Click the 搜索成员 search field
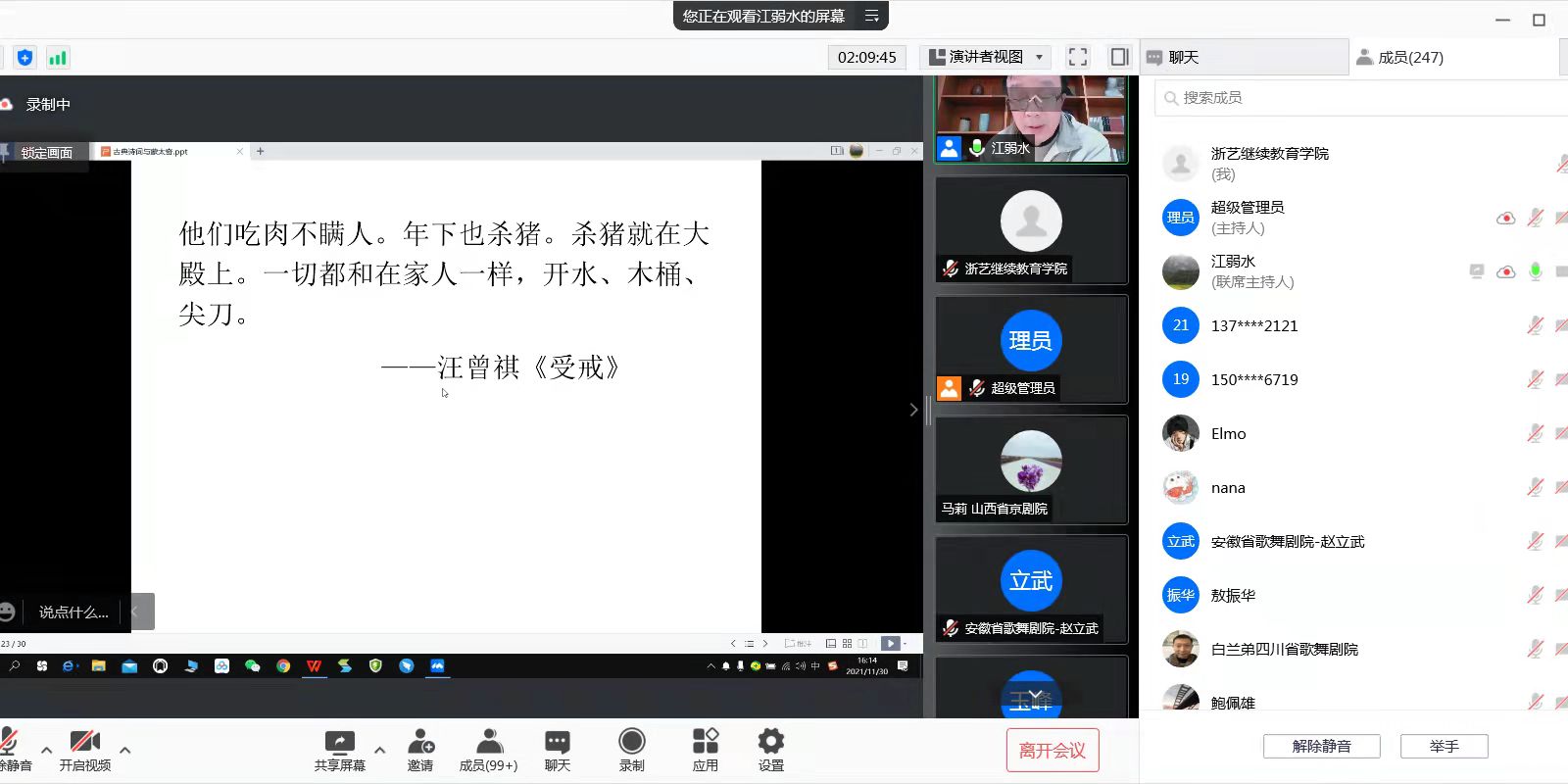The width and height of the screenshot is (1568, 784). [1362, 98]
